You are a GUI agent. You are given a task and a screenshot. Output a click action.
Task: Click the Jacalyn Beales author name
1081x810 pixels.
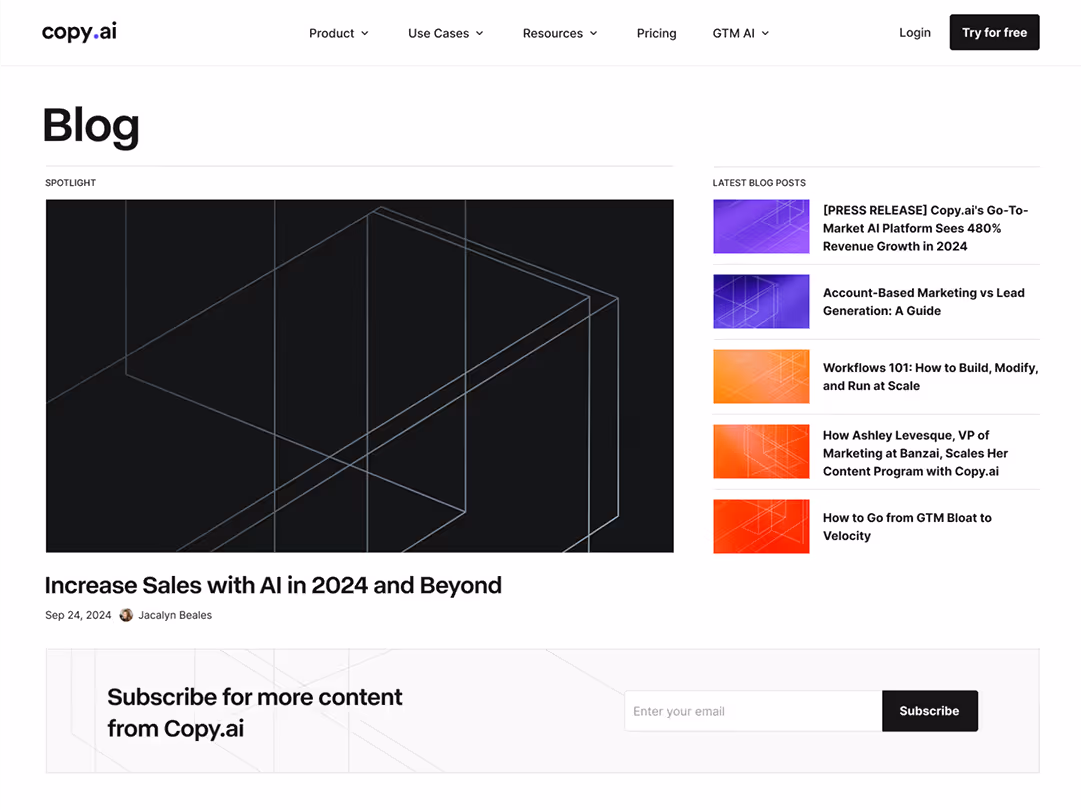pyautogui.click(x=175, y=615)
